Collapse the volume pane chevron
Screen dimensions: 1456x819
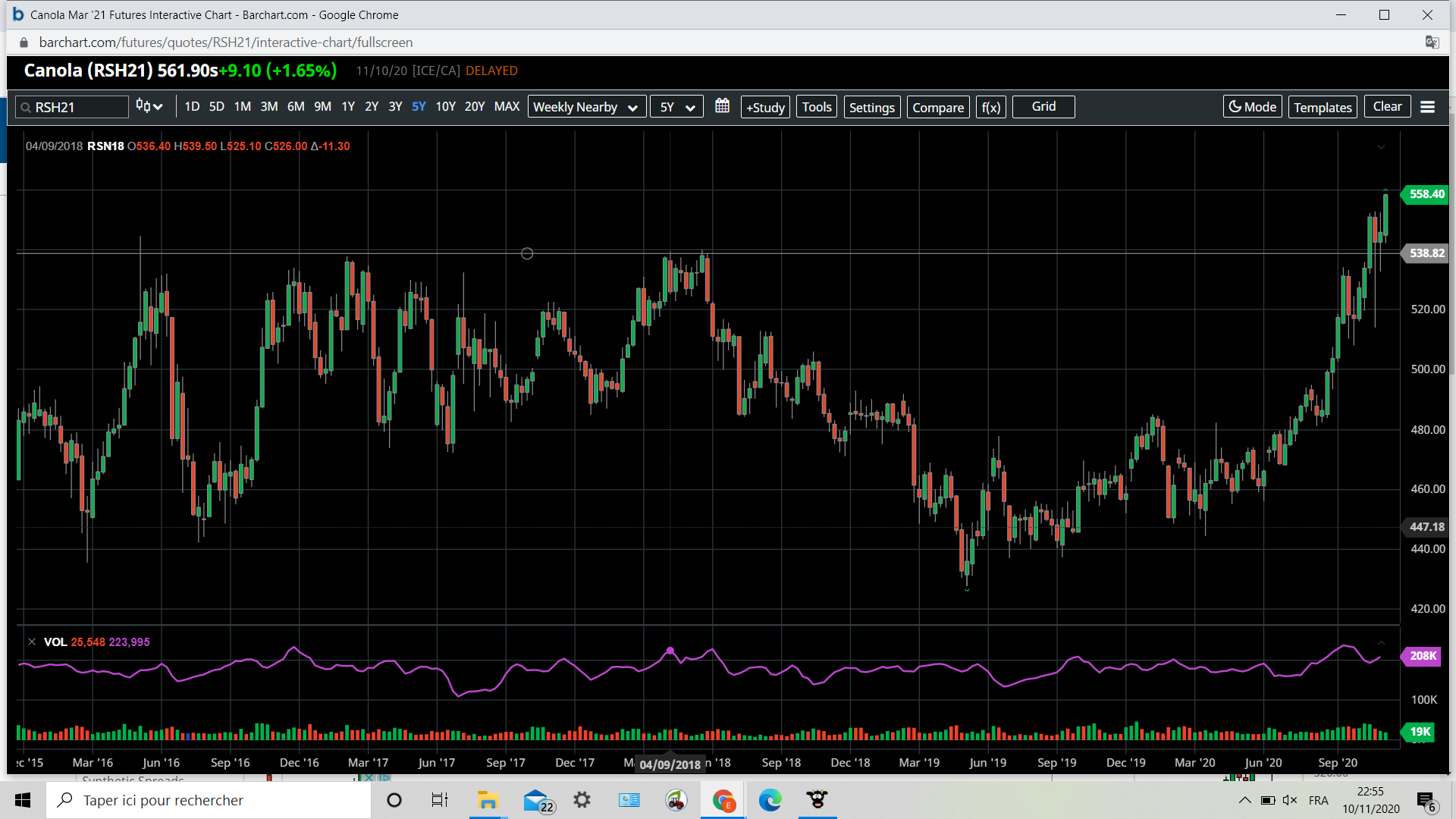1381,642
